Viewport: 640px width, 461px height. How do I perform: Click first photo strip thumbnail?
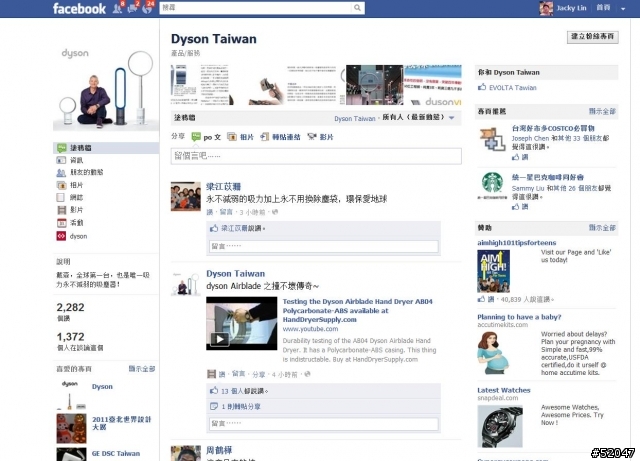(199, 85)
